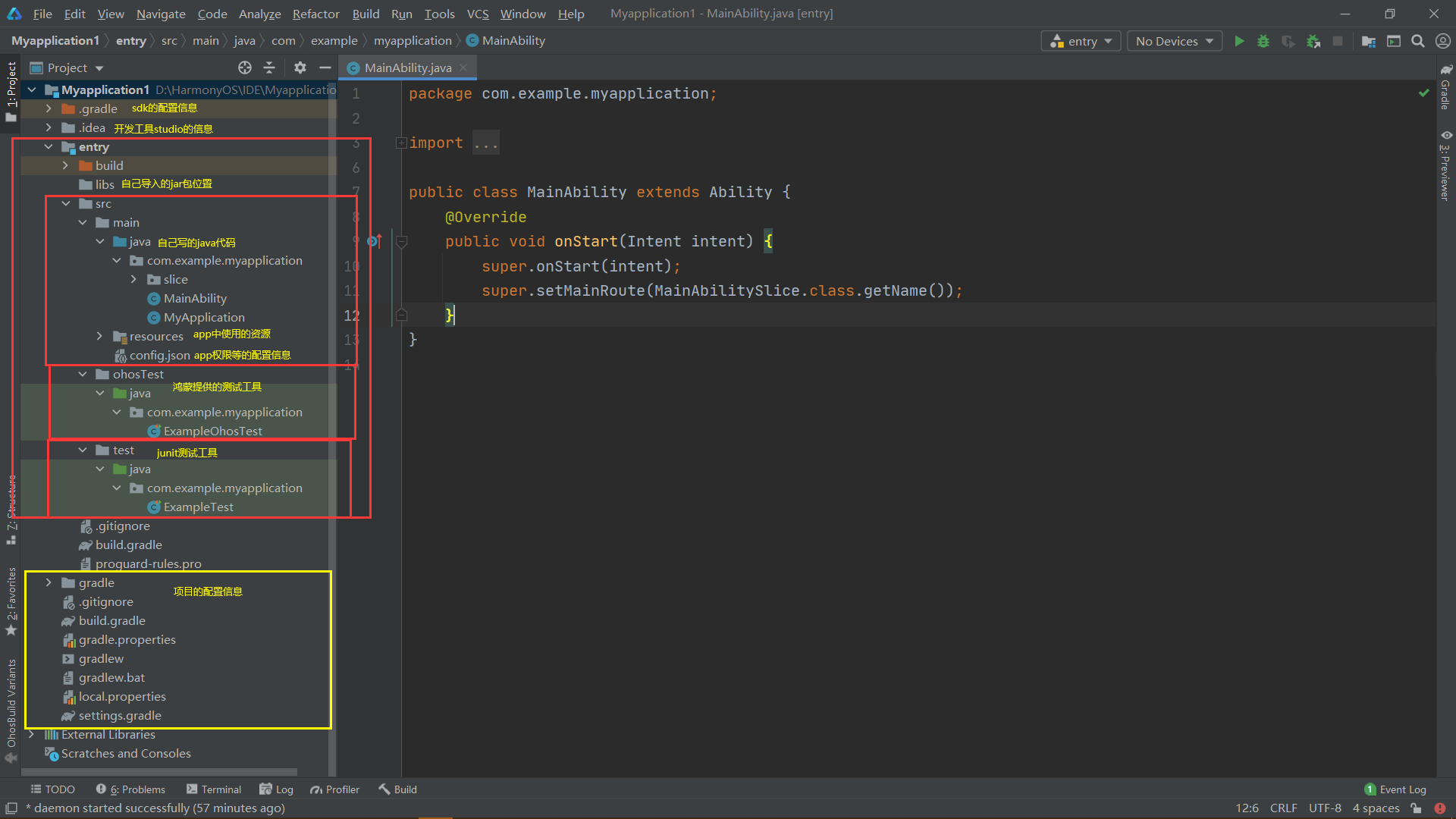Click the green inspection checkmark icon

pyautogui.click(x=1424, y=93)
